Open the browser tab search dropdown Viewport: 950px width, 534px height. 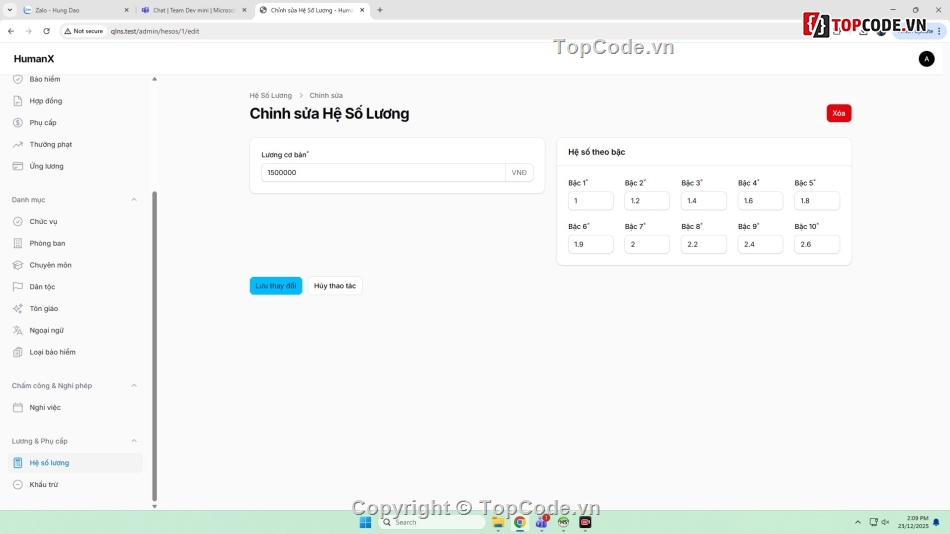click(x=10, y=10)
